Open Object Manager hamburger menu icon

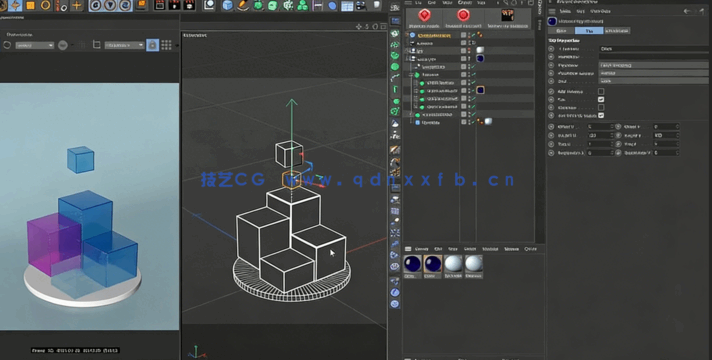pyautogui.click(x=408, y=3)
